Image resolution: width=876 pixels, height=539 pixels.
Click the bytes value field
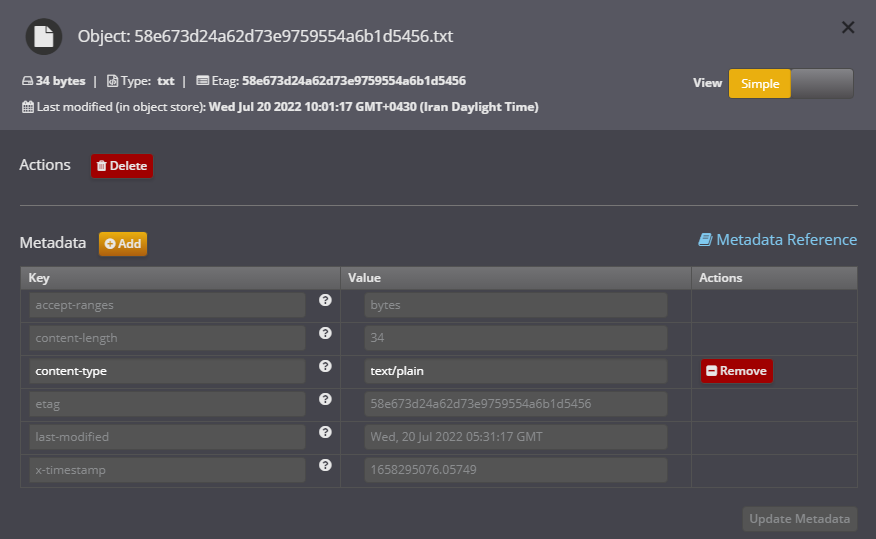point(516,305)
